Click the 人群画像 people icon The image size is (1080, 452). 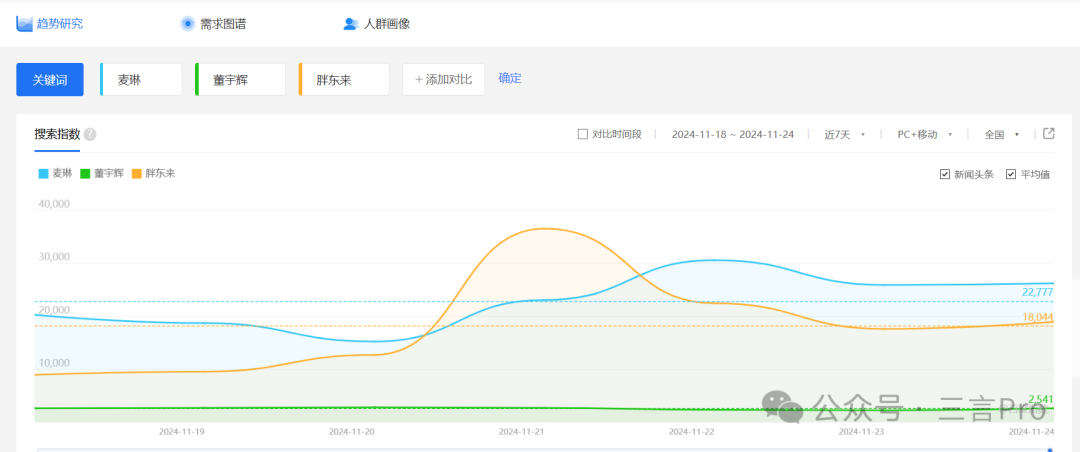[x=350, y=23]
